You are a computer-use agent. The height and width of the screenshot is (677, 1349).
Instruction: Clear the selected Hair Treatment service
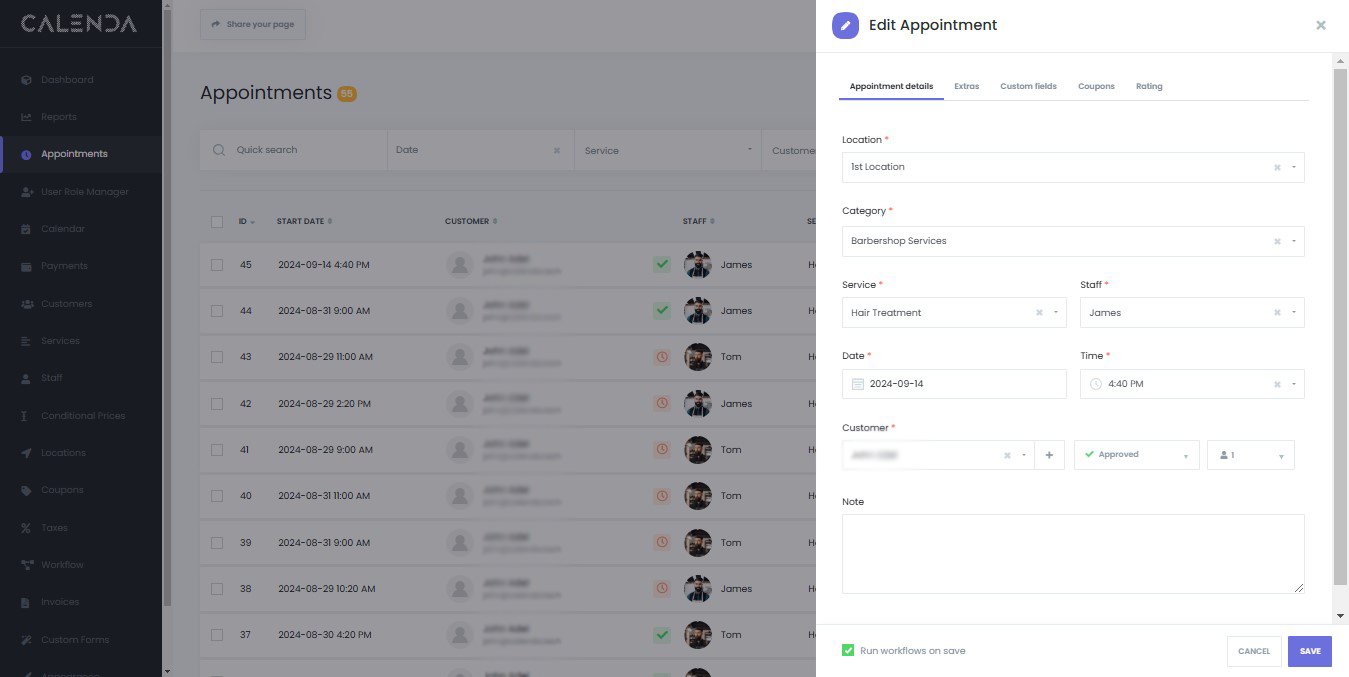click(x=1039, y=313)
